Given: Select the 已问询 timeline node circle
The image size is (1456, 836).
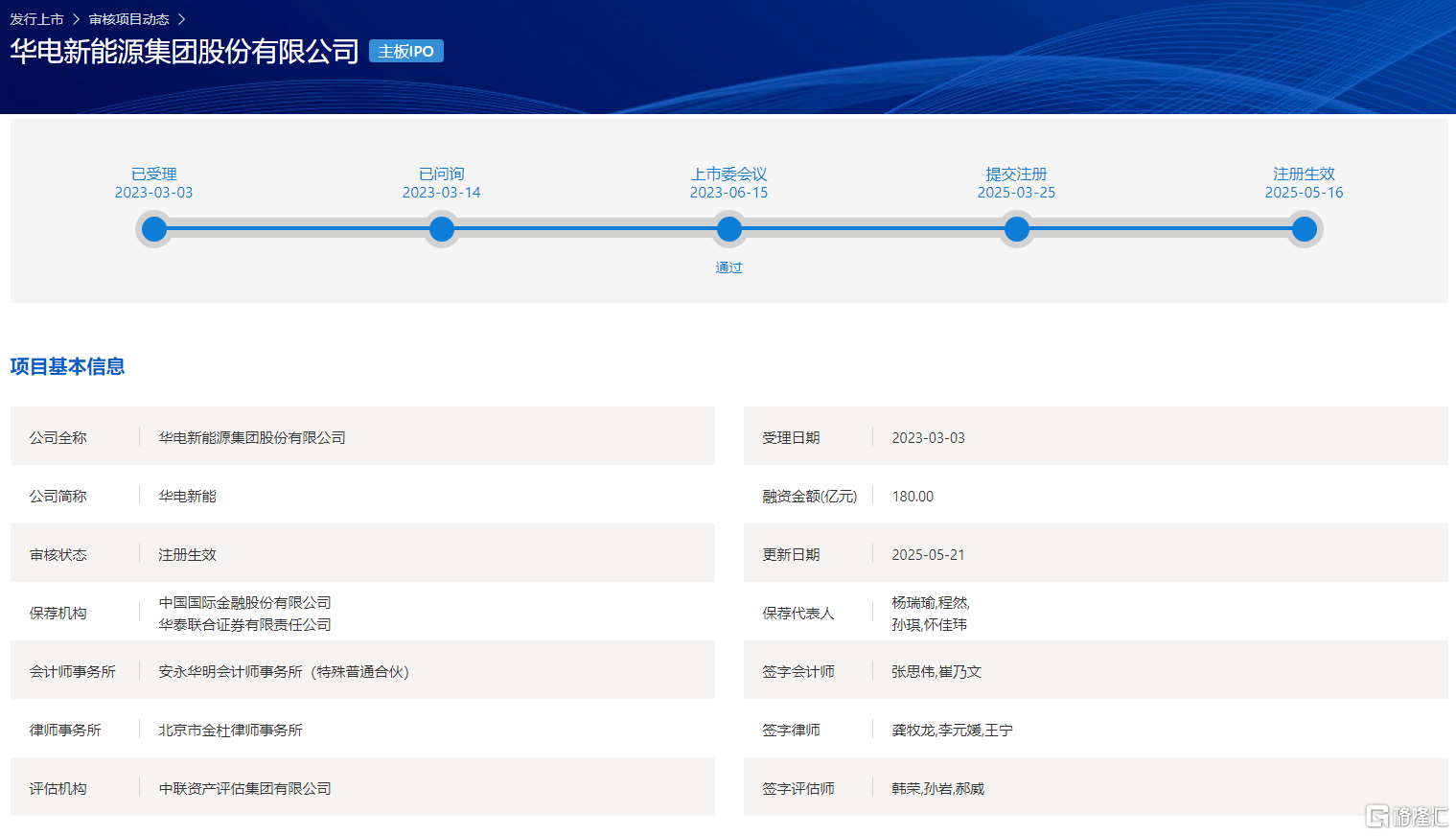Looking at the screenshot, I should [442, 229].
